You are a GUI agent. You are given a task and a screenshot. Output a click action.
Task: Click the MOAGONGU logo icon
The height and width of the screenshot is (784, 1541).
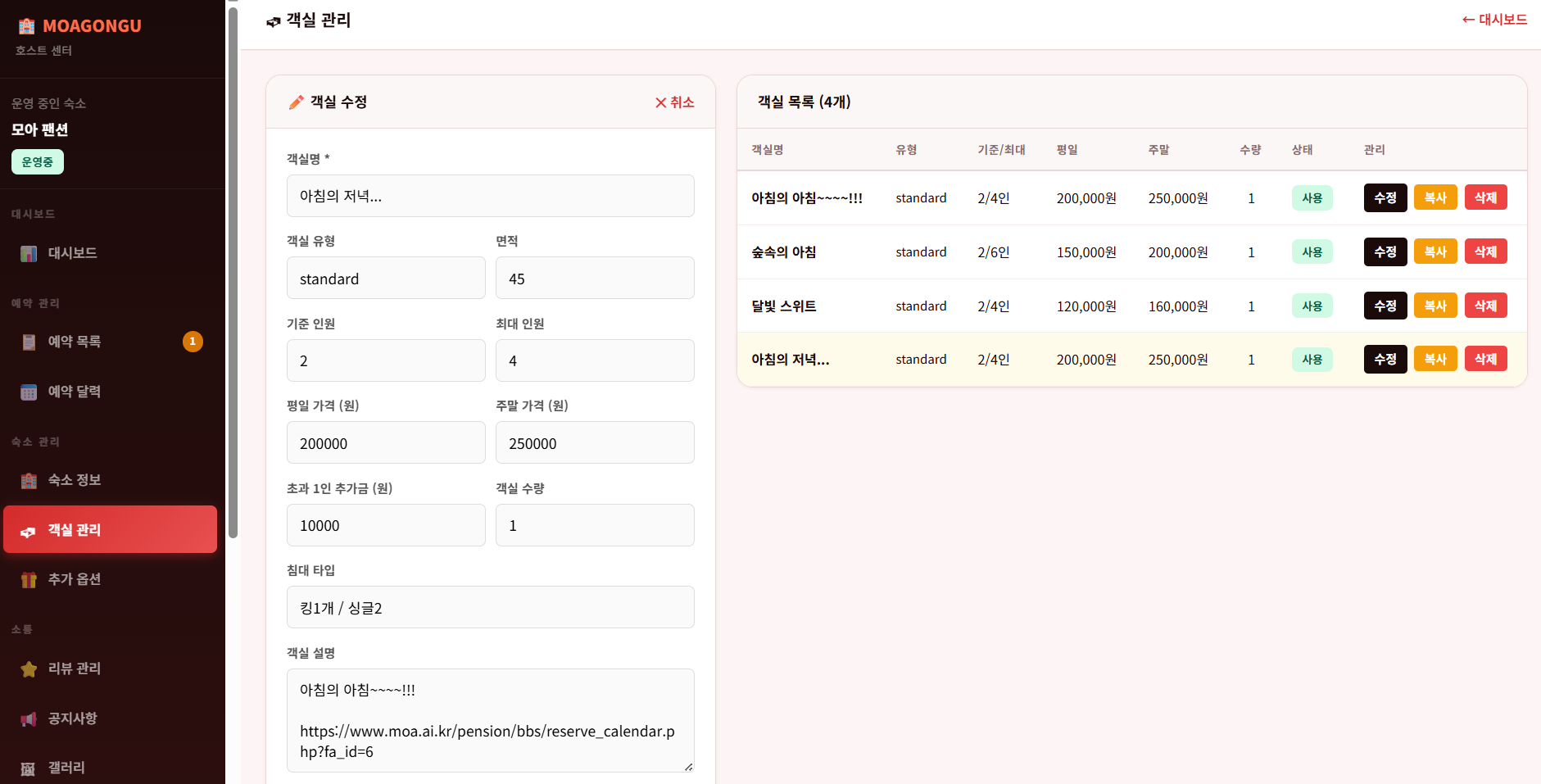[x=27, y=26]
